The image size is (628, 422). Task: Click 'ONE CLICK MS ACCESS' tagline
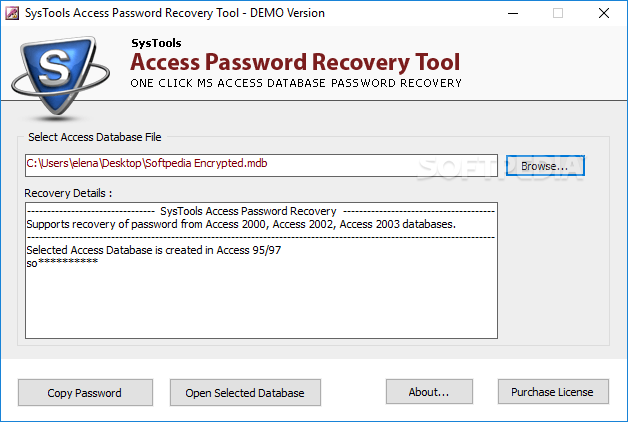click(296, 83)
